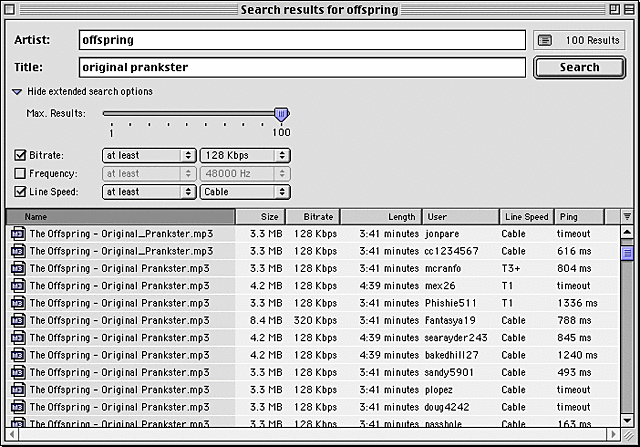
Task: Sort results by Length column header
Action: [x=381, y=217]
